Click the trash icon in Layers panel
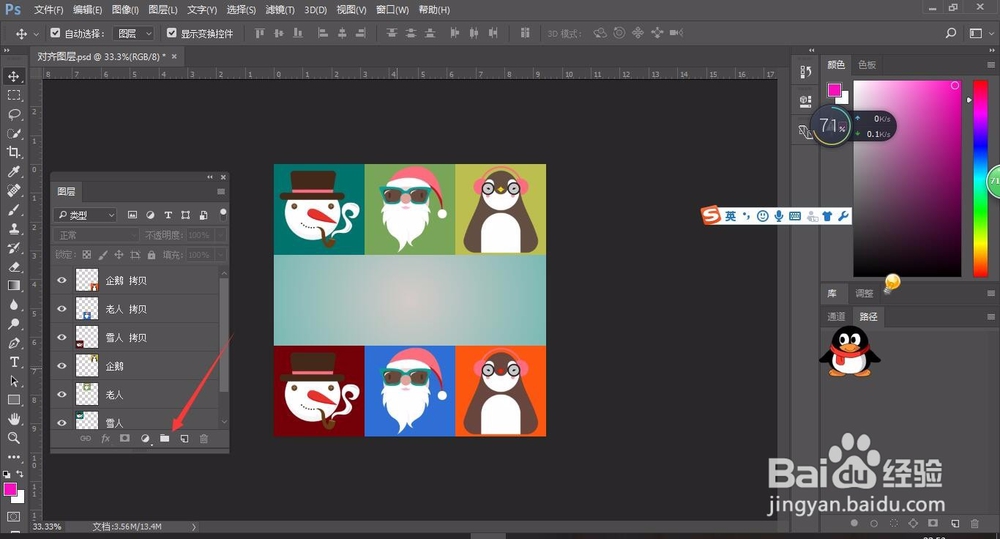 coord(203,439)
